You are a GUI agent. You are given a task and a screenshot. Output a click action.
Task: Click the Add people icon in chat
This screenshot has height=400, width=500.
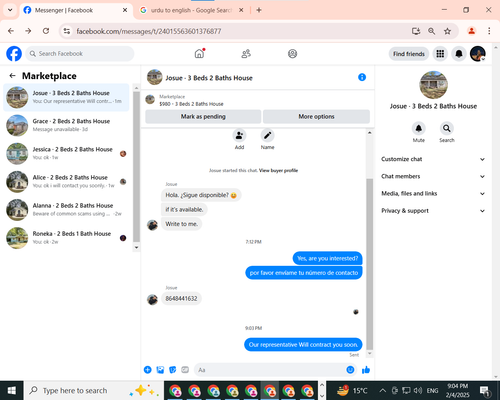coord(239,136)
